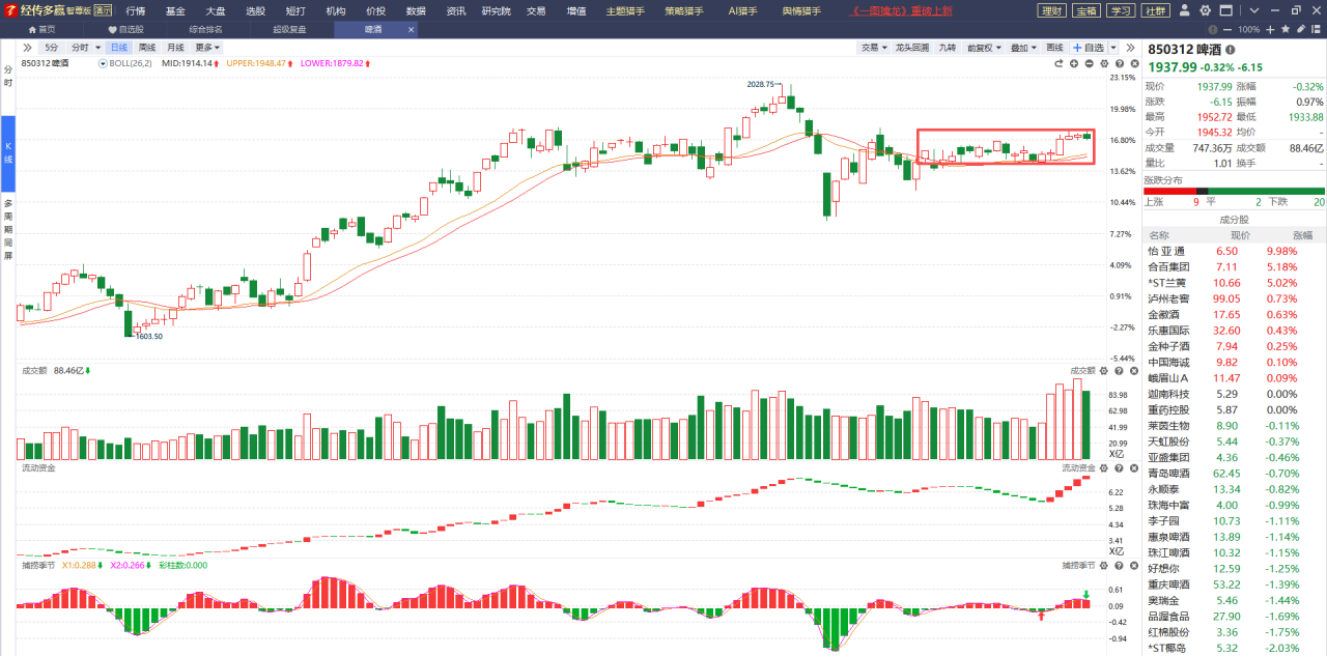Switch chart to 周线 weekly period
This screenshot has width=1327, height=657.
click(147, 47)
